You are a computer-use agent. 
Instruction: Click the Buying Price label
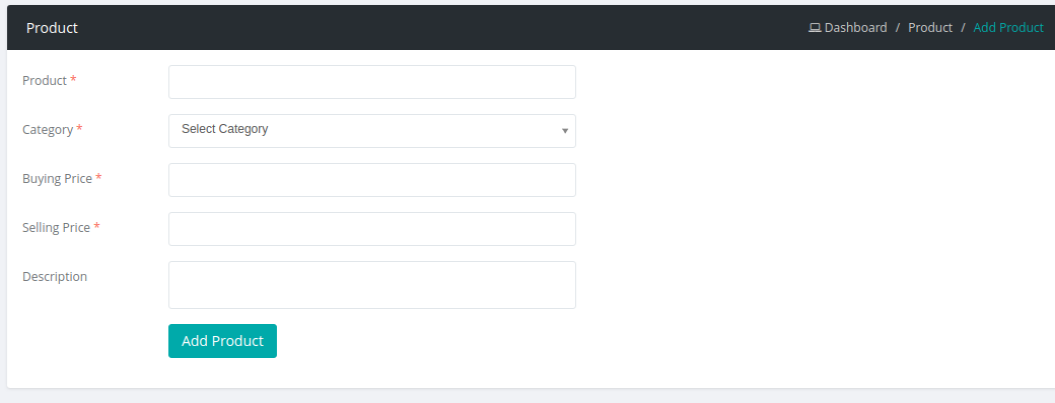pos(57,178)
